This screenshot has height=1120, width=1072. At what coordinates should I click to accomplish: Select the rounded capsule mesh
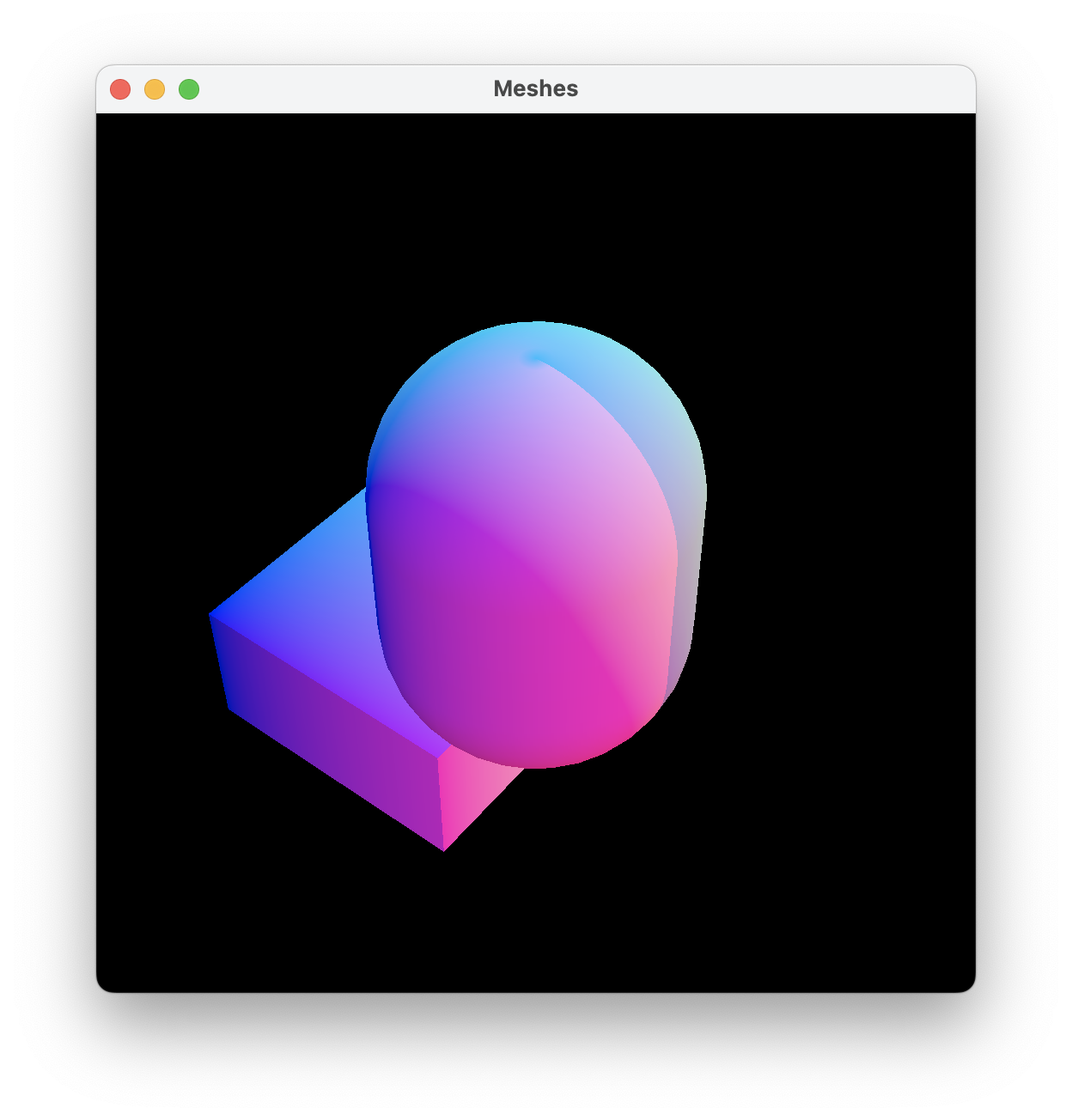coord(536,545)
